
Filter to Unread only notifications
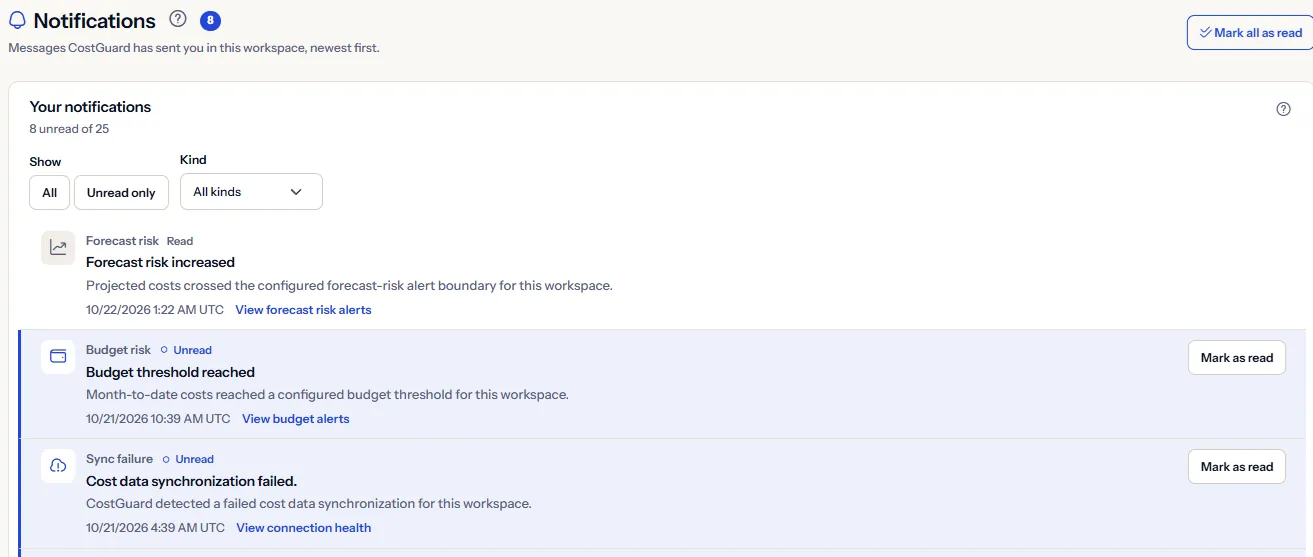pyautogui.click(x=121, y=192)
